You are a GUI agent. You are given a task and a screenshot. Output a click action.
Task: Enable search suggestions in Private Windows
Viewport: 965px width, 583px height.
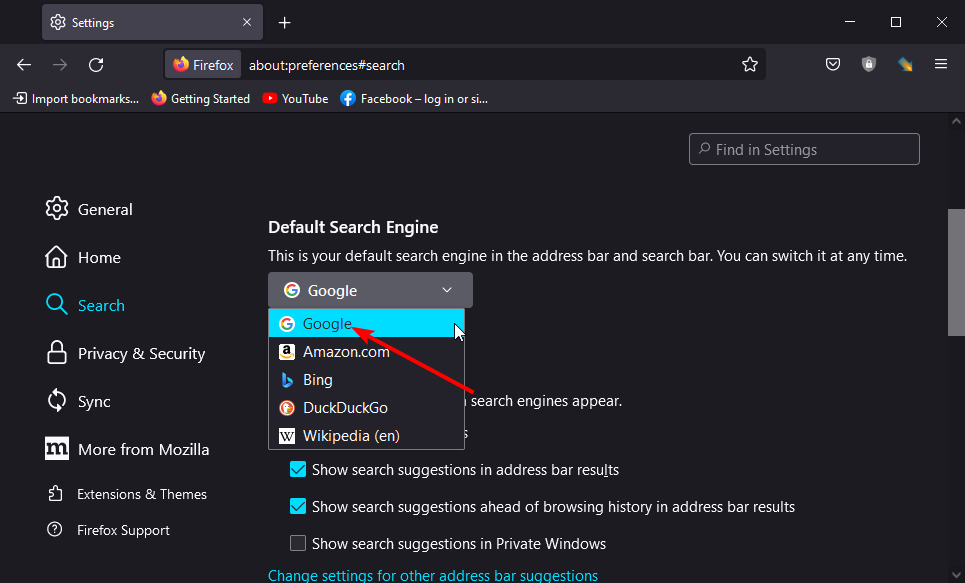pos(298,543)
